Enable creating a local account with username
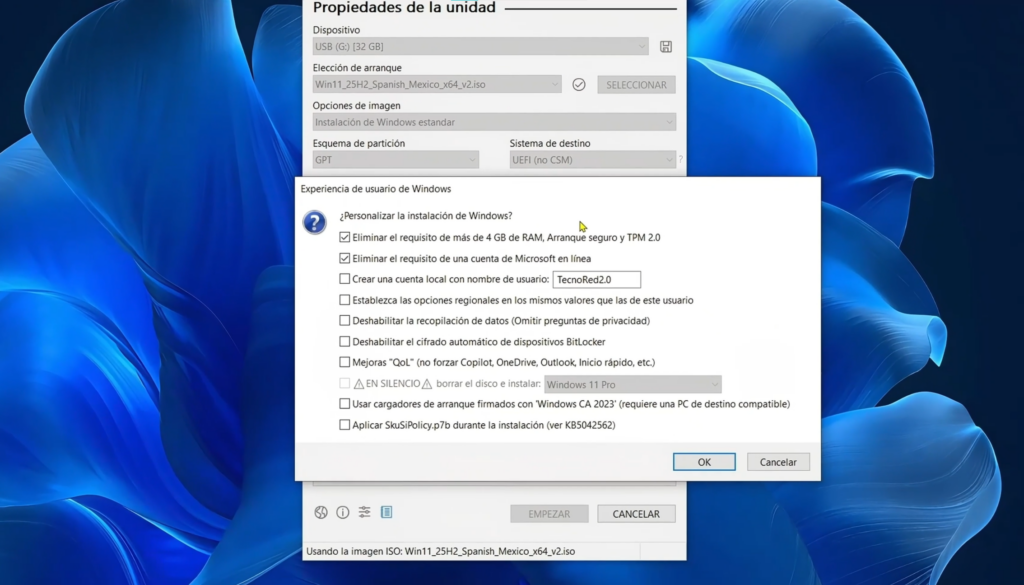 click(344, 279)
